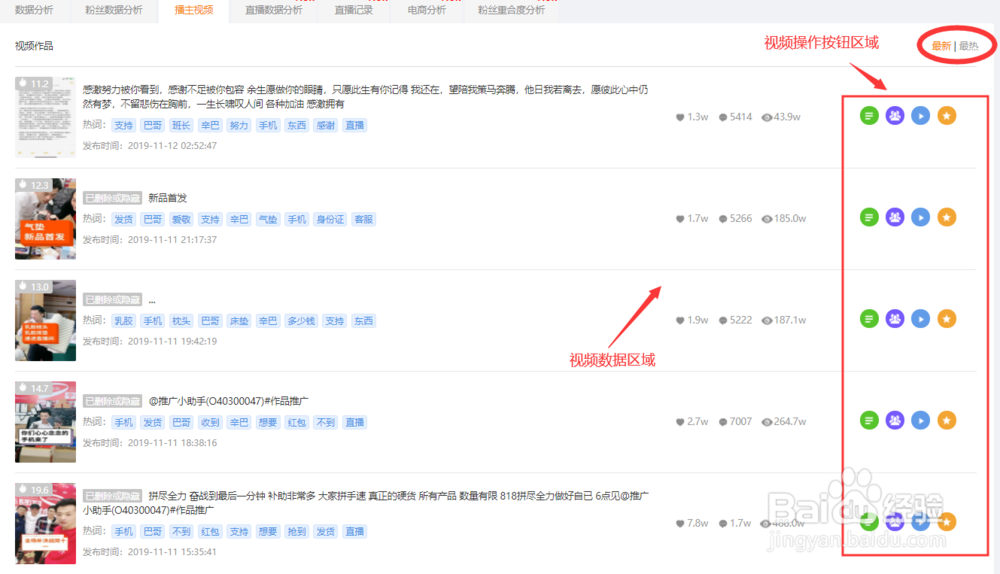Select the 枕头 hot word tag
This screenshot has height=574, width=1000.
181,321
